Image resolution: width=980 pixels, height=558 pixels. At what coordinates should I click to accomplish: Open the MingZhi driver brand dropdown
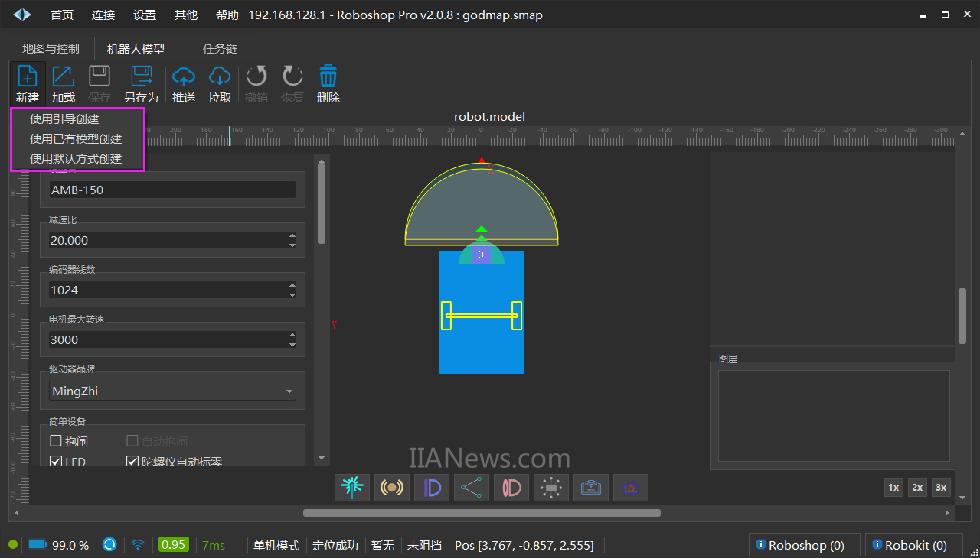[x=172, y=392]
